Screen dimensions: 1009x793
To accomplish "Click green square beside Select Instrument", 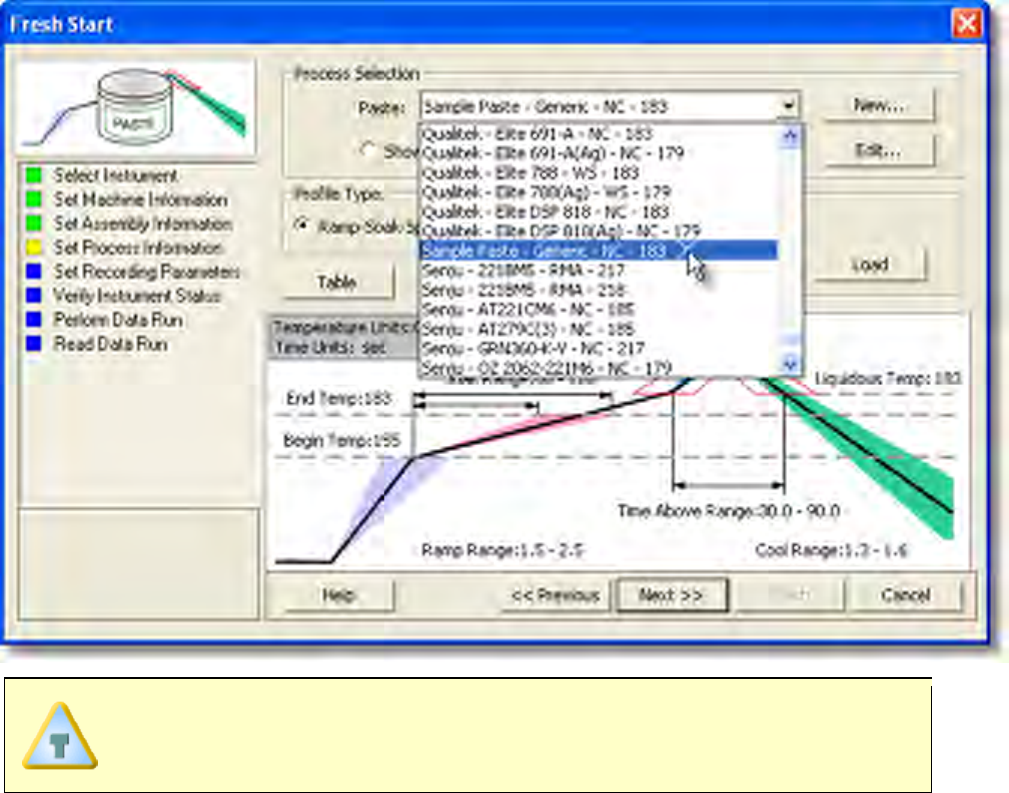I will tap(33, 175).
